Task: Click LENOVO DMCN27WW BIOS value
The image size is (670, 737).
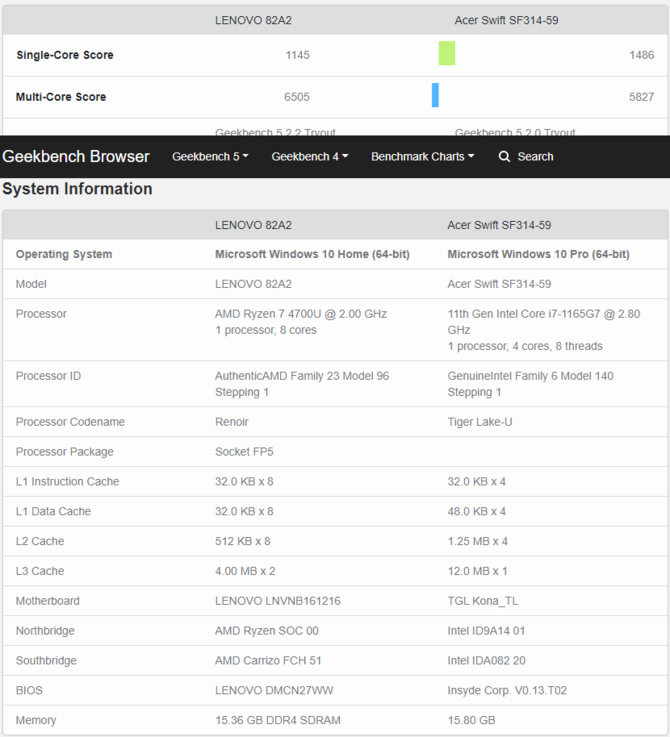Action: click(x=274, y=690)
